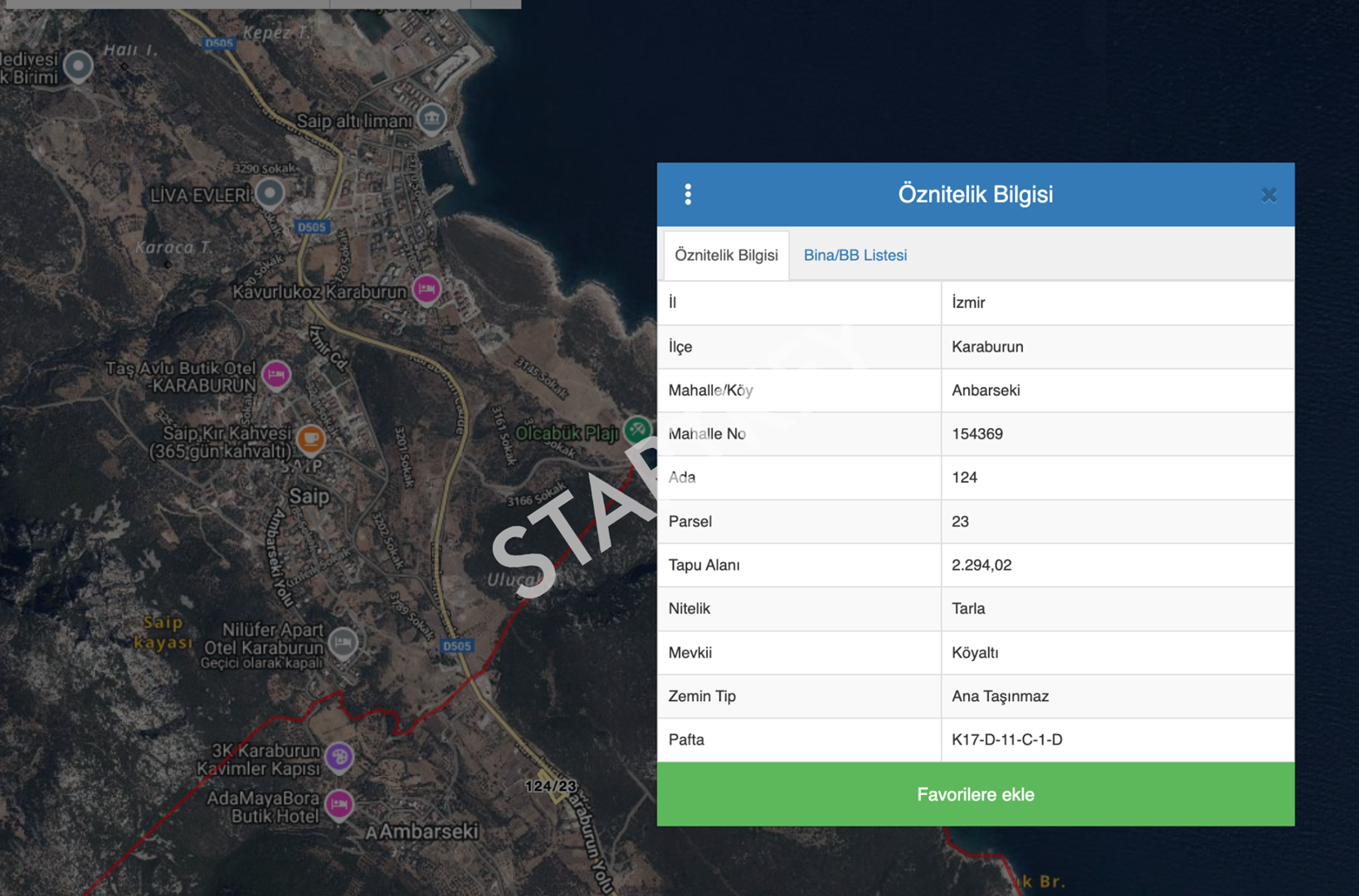The height and width of the screenshot is (896, 1359).
Task: Click the Olcabük Plajı beach marker
Action: [x=637, y=430]
